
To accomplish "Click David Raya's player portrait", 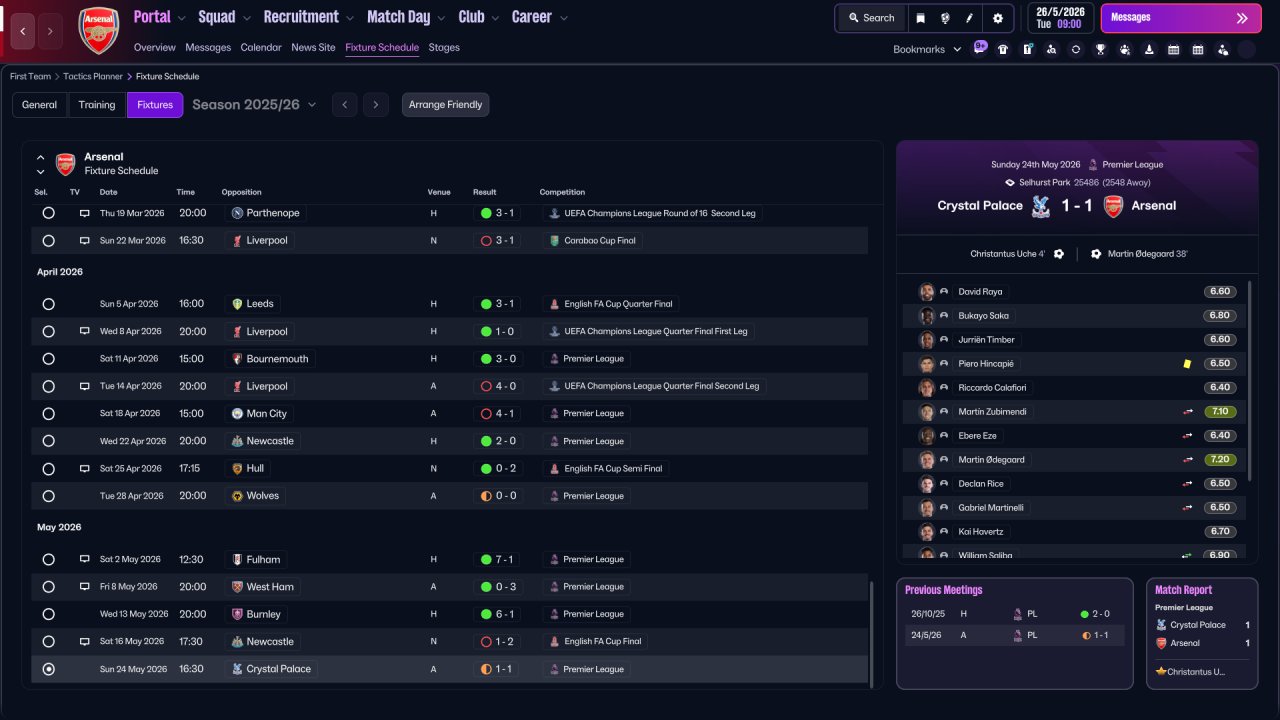I will tap(927, 292).
